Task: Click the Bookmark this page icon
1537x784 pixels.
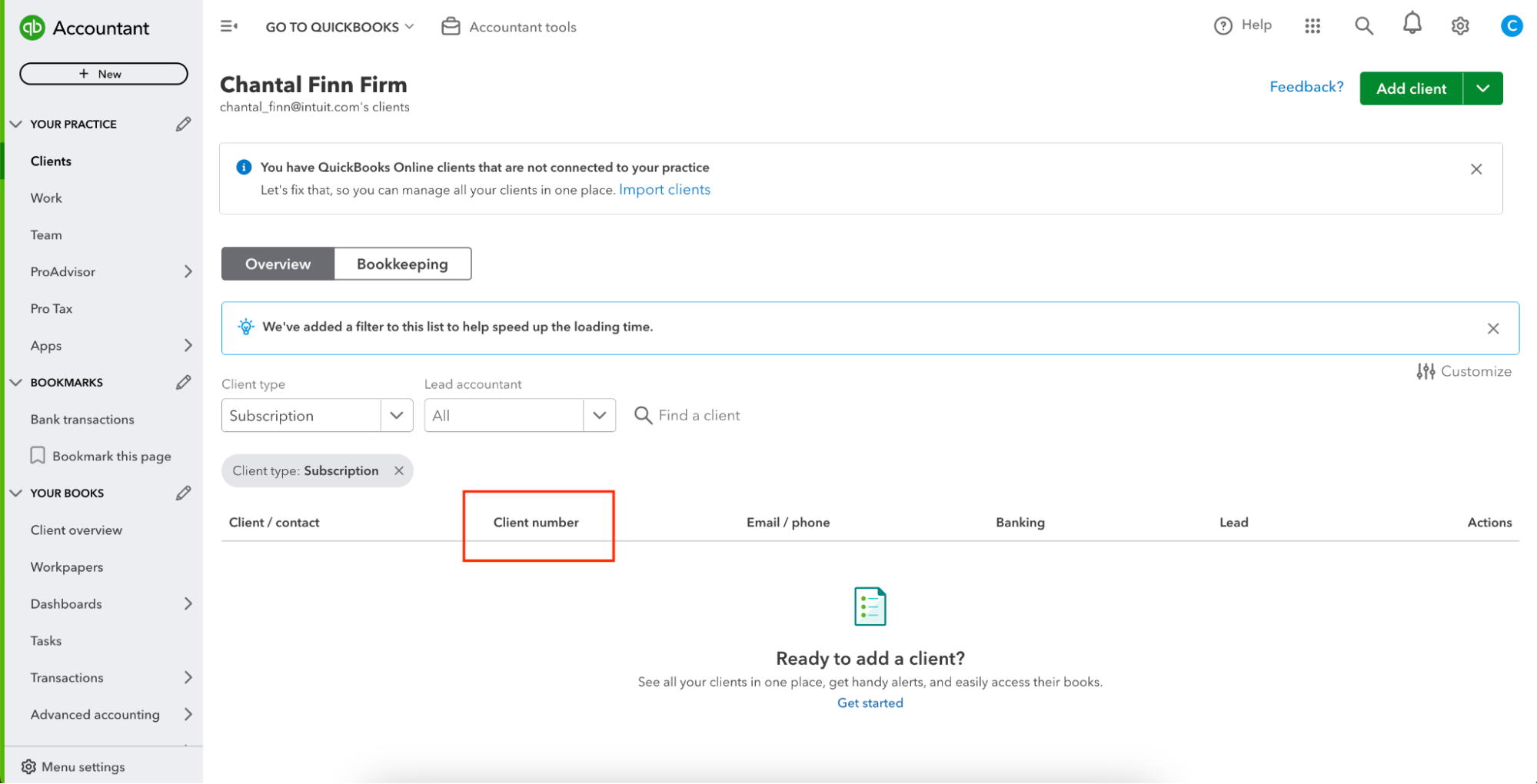Action: (x=38, y=456)
